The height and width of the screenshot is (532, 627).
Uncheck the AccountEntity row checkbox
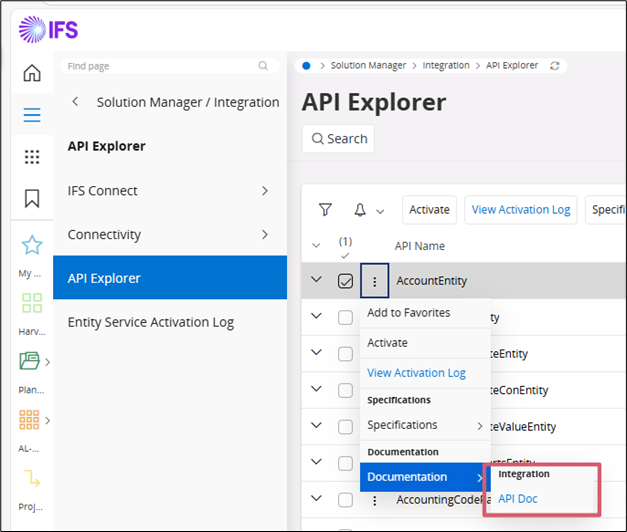pyautogui.click(x=345, y=281)
